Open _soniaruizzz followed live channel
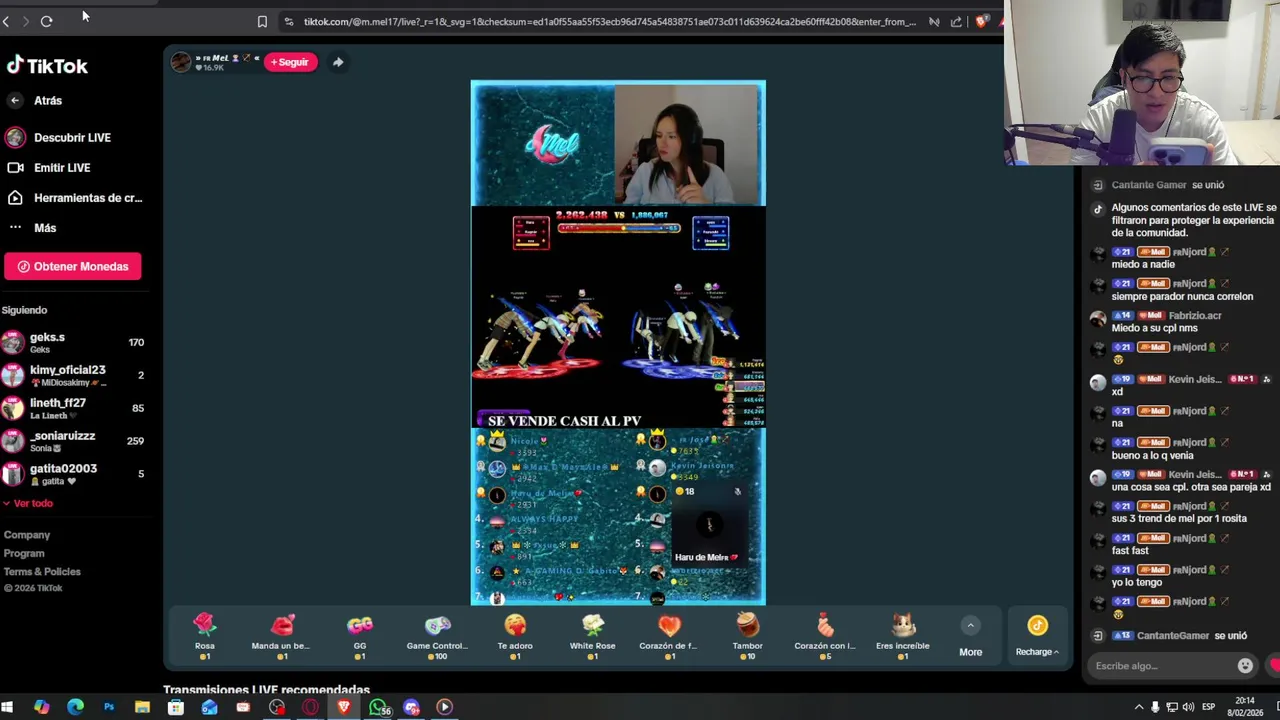The image size is (1280, 720). (x=73, y=441)
